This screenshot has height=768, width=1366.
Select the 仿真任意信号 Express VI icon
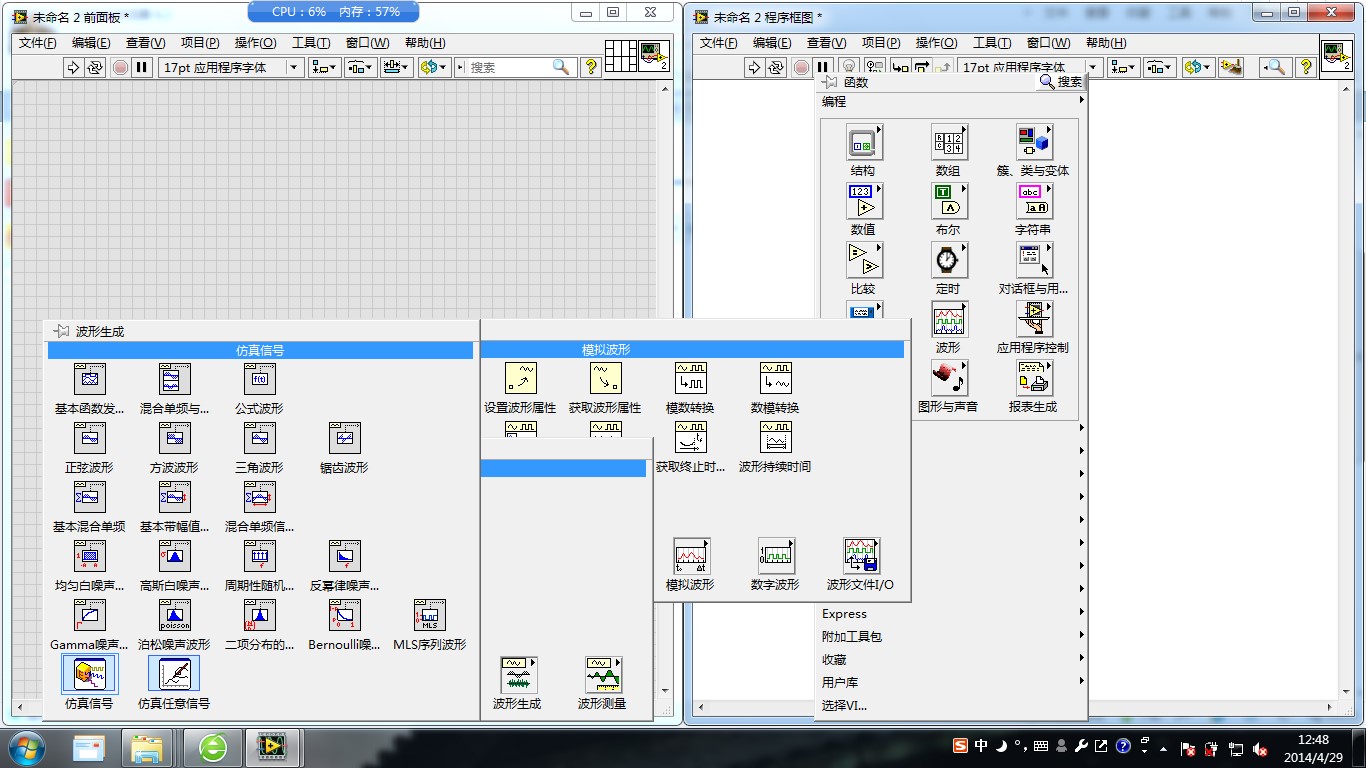pyautogui.click(x=174, y=674)
